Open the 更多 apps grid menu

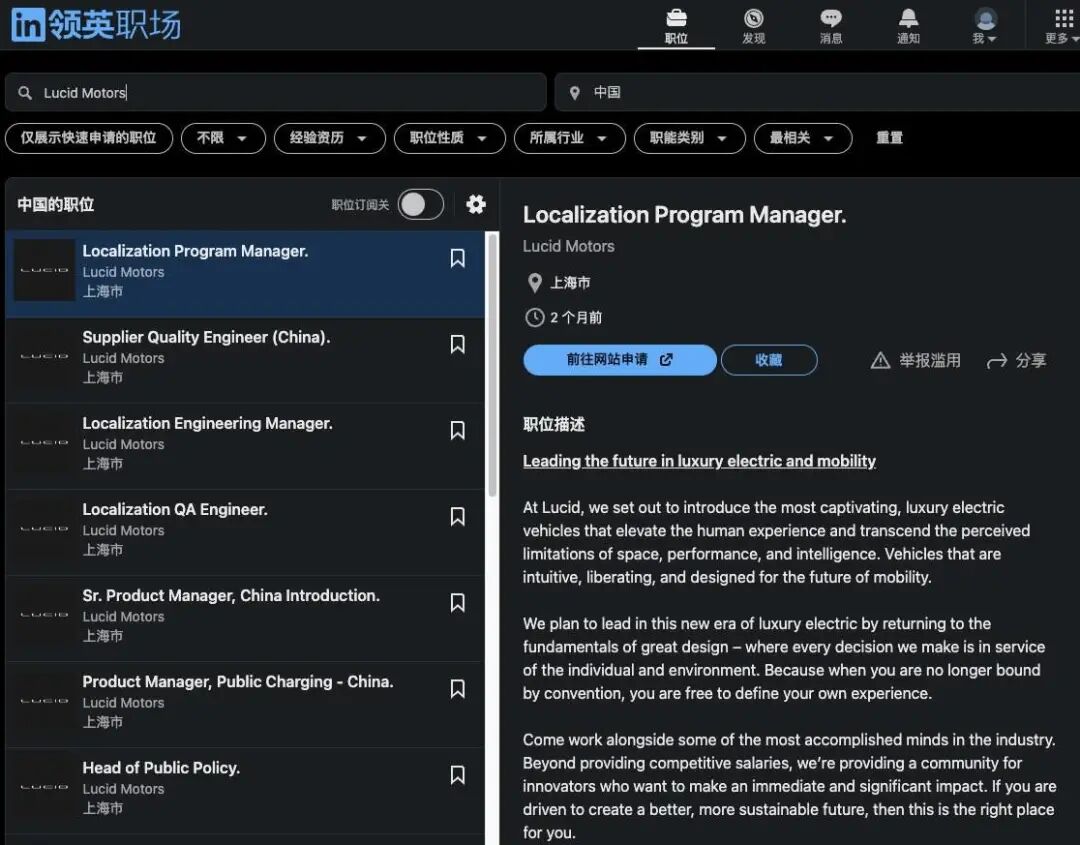click(1063, 27)
